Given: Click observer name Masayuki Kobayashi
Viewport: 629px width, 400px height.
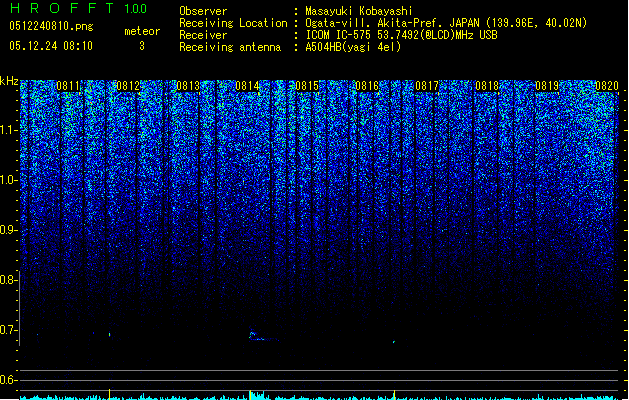Looking at the screenshot, I should coord(359,11).
